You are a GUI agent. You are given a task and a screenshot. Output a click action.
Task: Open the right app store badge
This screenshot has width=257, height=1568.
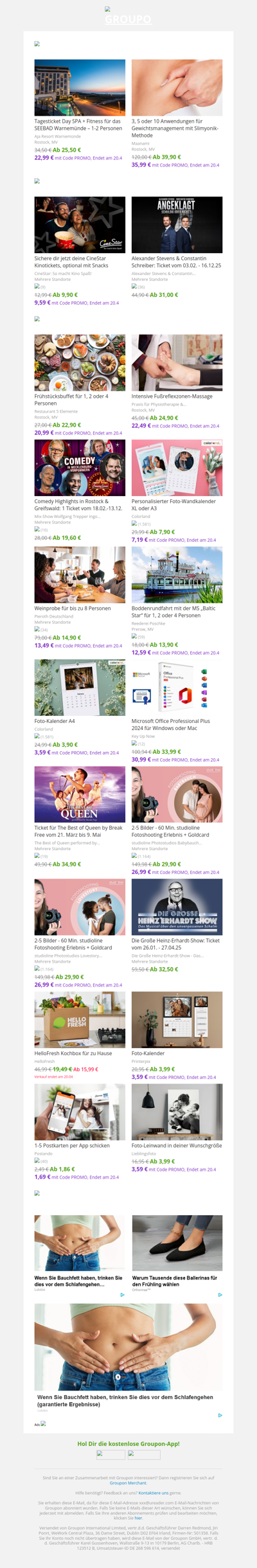pyautogui.click(x=144, y=1455)
